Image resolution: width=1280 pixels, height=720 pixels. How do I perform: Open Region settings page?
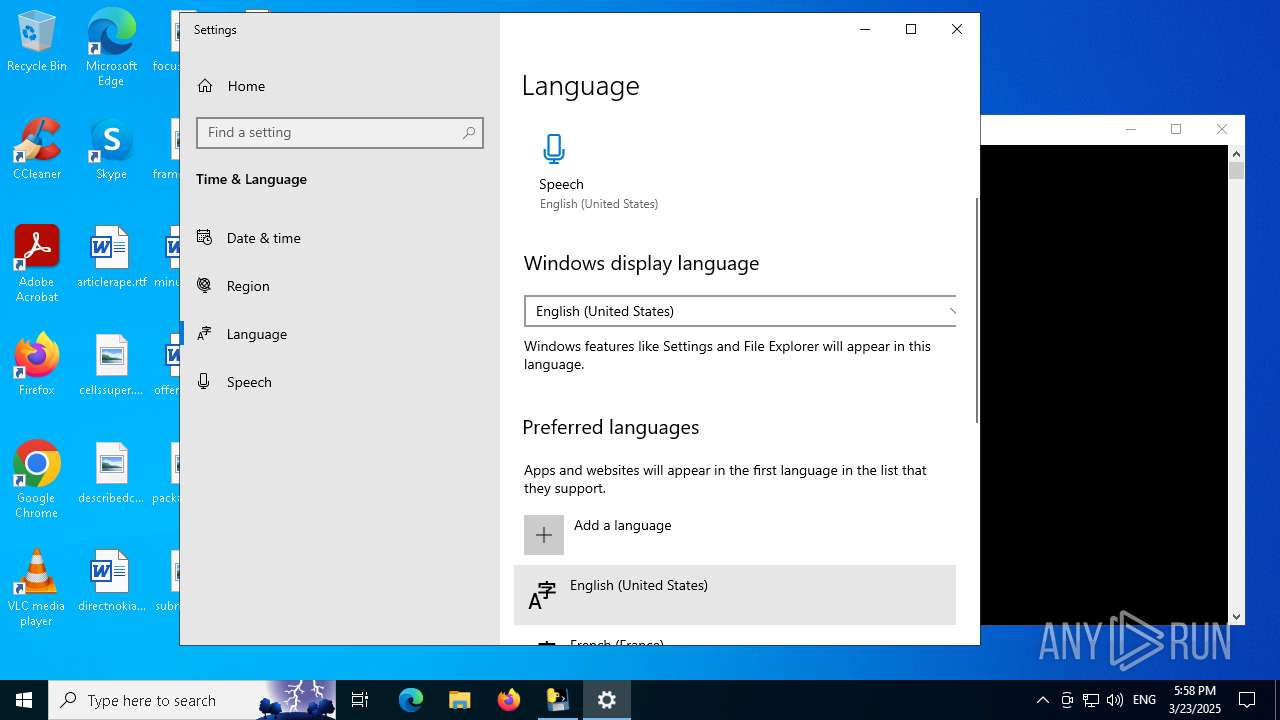[248, 286]
